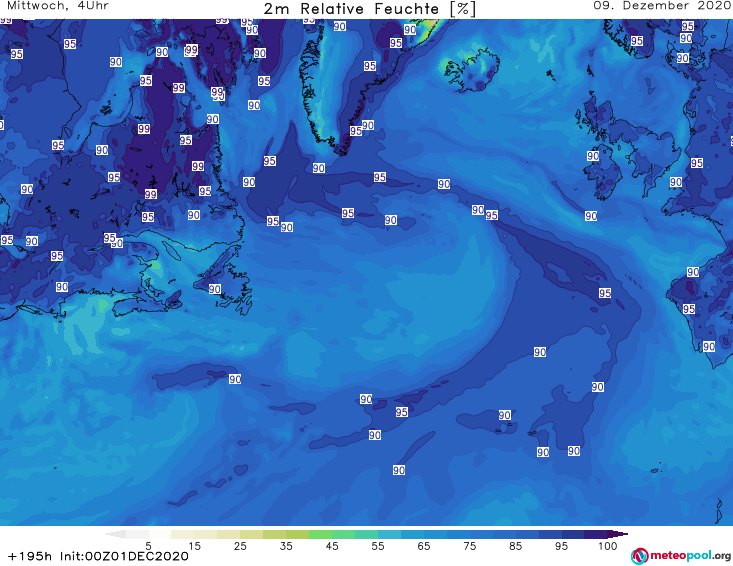The width and height of the screenshot is (733, 566).
Task: Click the meteopool swirl logo icon
Action: (x=640, y=556)
